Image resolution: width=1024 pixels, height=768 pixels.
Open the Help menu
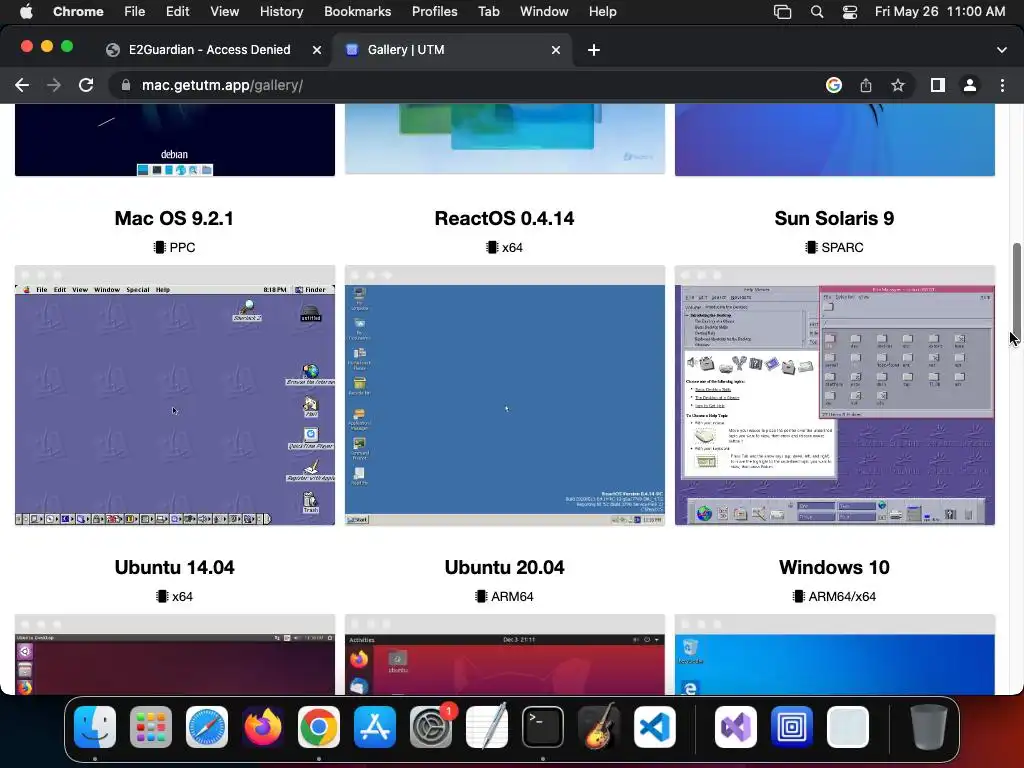coord(602,12)
